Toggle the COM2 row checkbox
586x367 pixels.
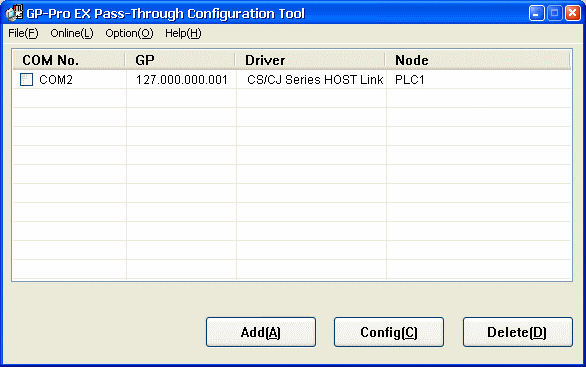click(26, 79)
